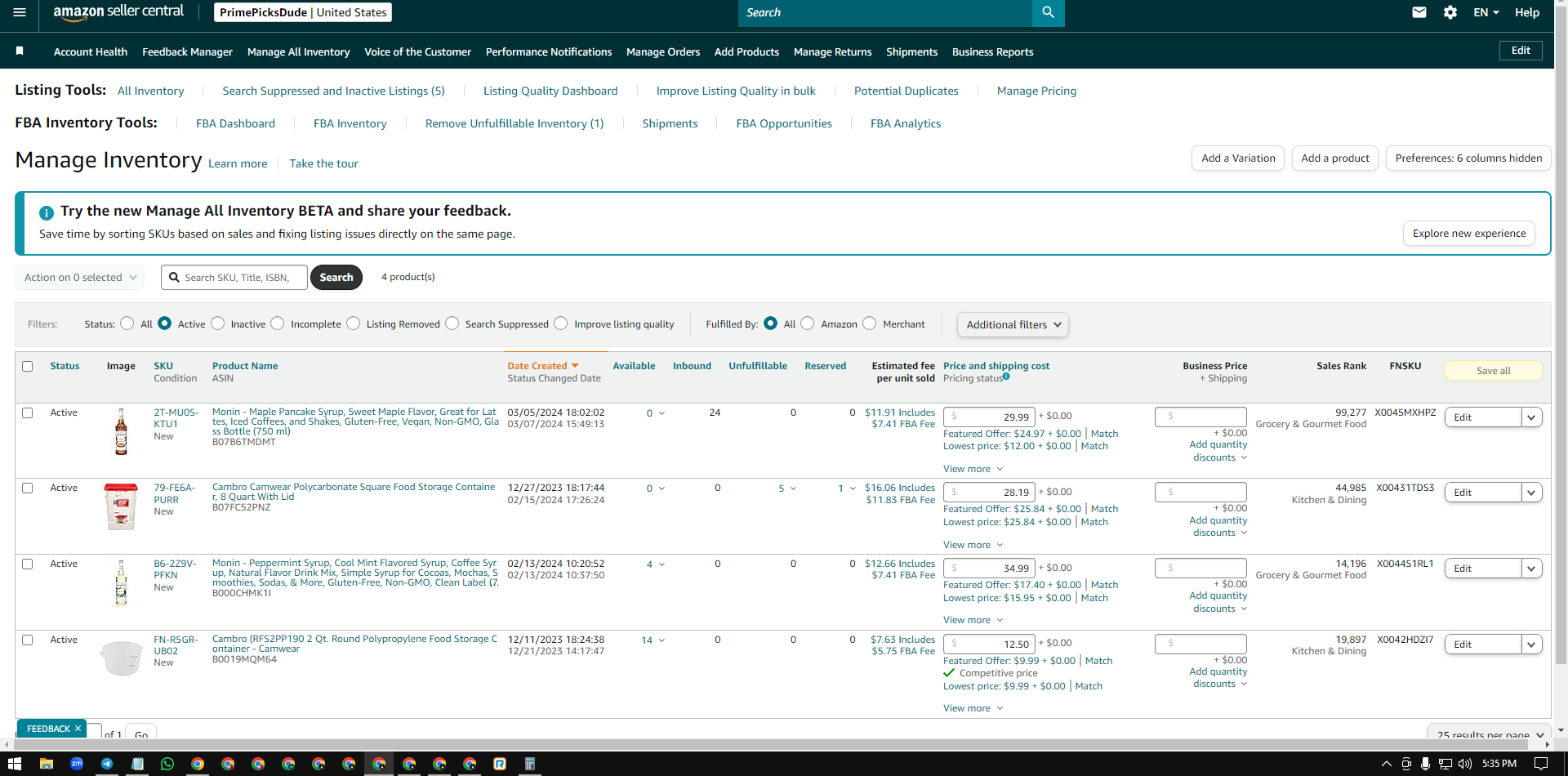Click the search magnifier button in header

pyautogui.click(x=1048, y=13)
